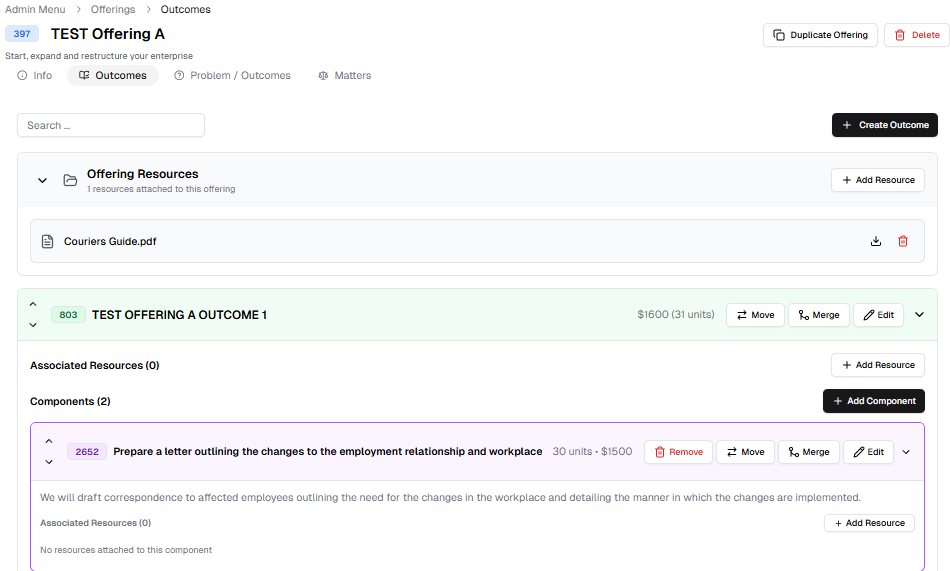This screenshot has width=950, height=571.
Task: Go to Offerings breadcrumb
Action: [113, 9]
